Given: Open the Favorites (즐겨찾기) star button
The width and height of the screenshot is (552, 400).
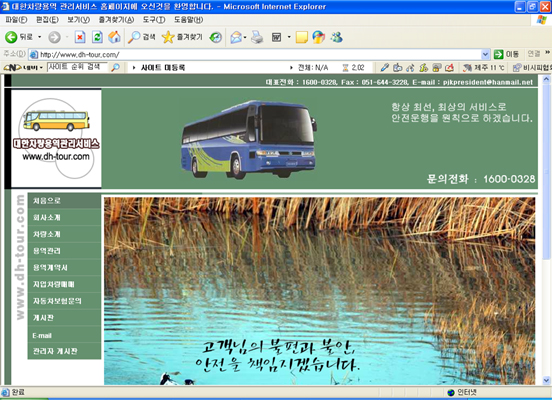Looking at the screenshot, I should pyautogui.click(x=182, y=37).
